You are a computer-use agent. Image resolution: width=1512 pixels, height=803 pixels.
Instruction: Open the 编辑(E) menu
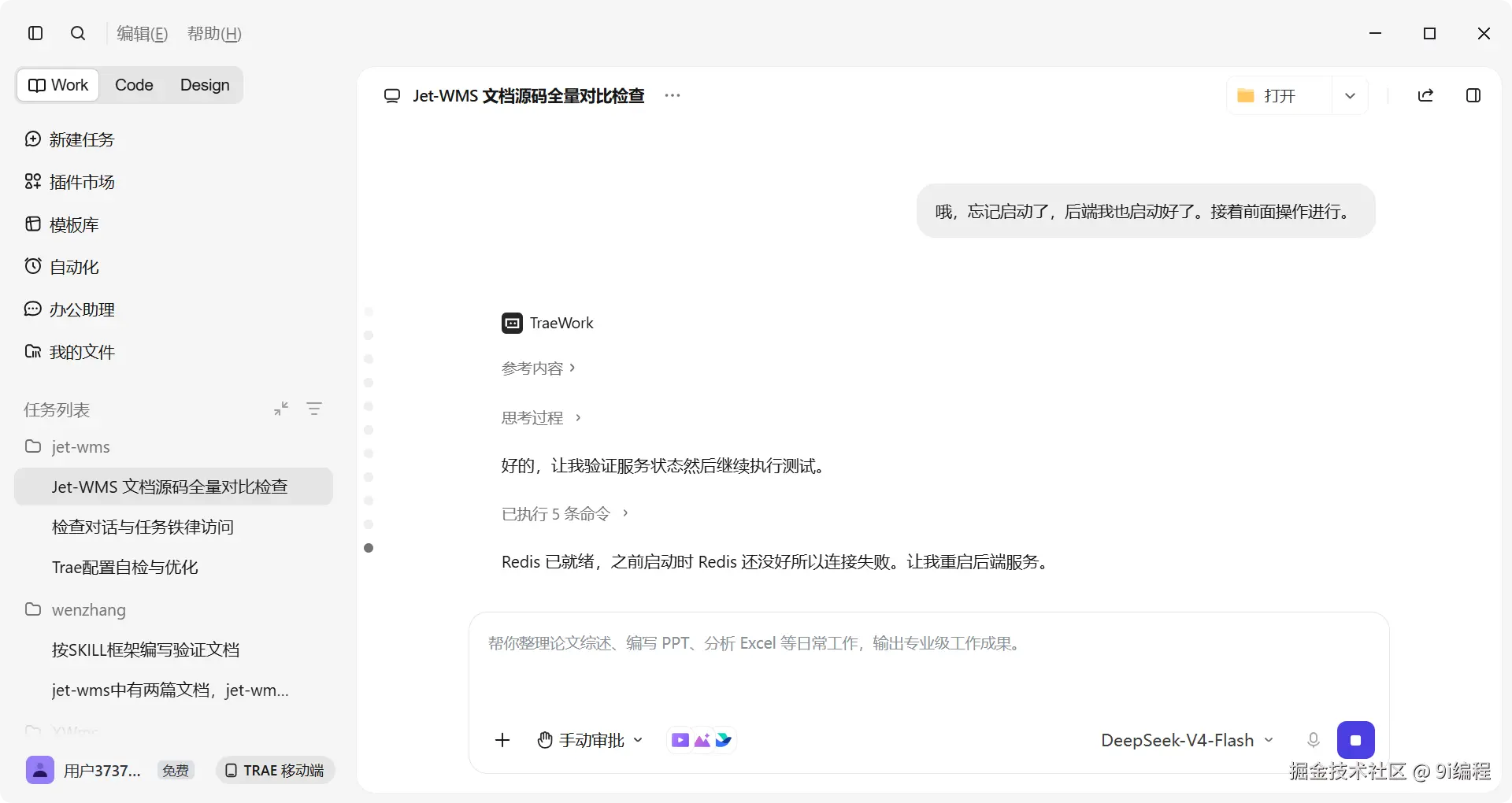coord(143,34)
